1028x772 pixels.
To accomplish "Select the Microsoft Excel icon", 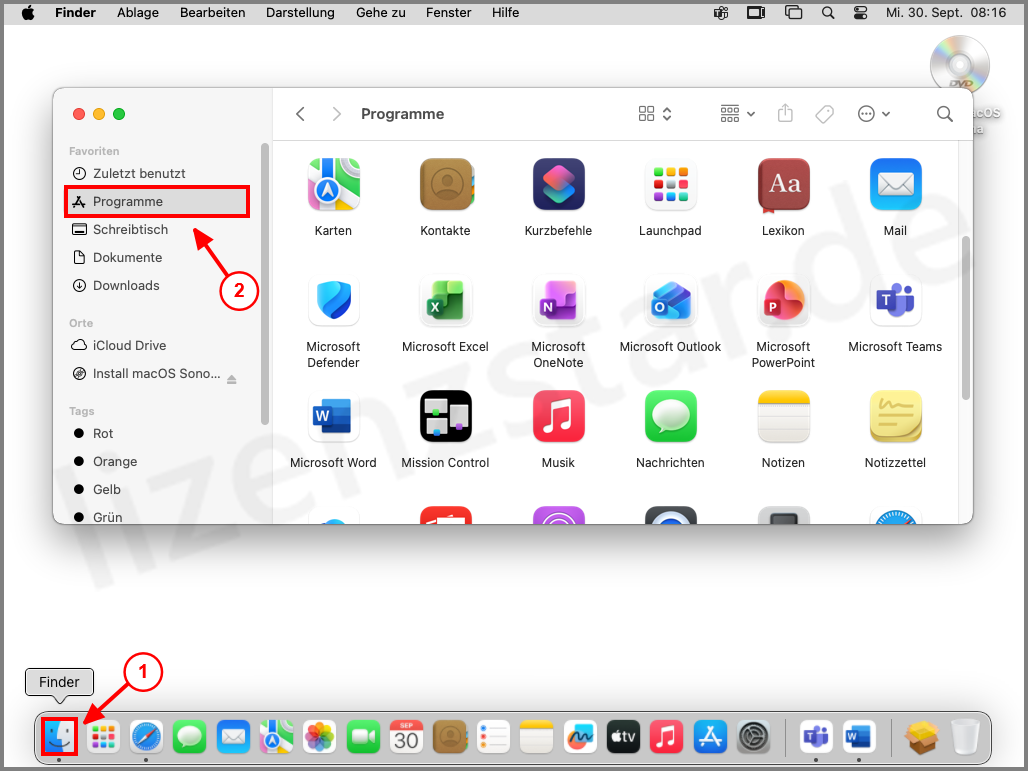I will tap(446, 300).
